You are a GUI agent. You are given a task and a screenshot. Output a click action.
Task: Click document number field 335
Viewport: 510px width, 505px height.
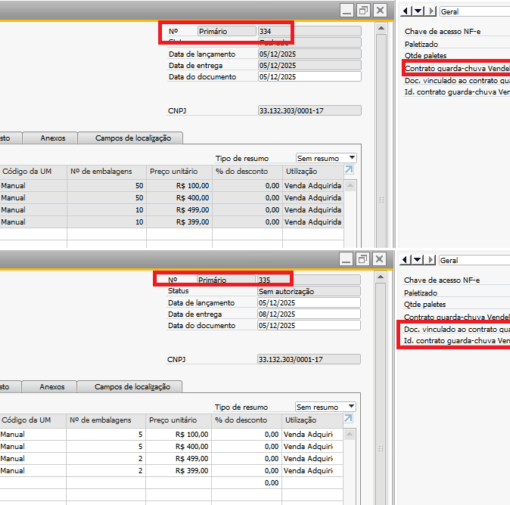tap(309, 280)
